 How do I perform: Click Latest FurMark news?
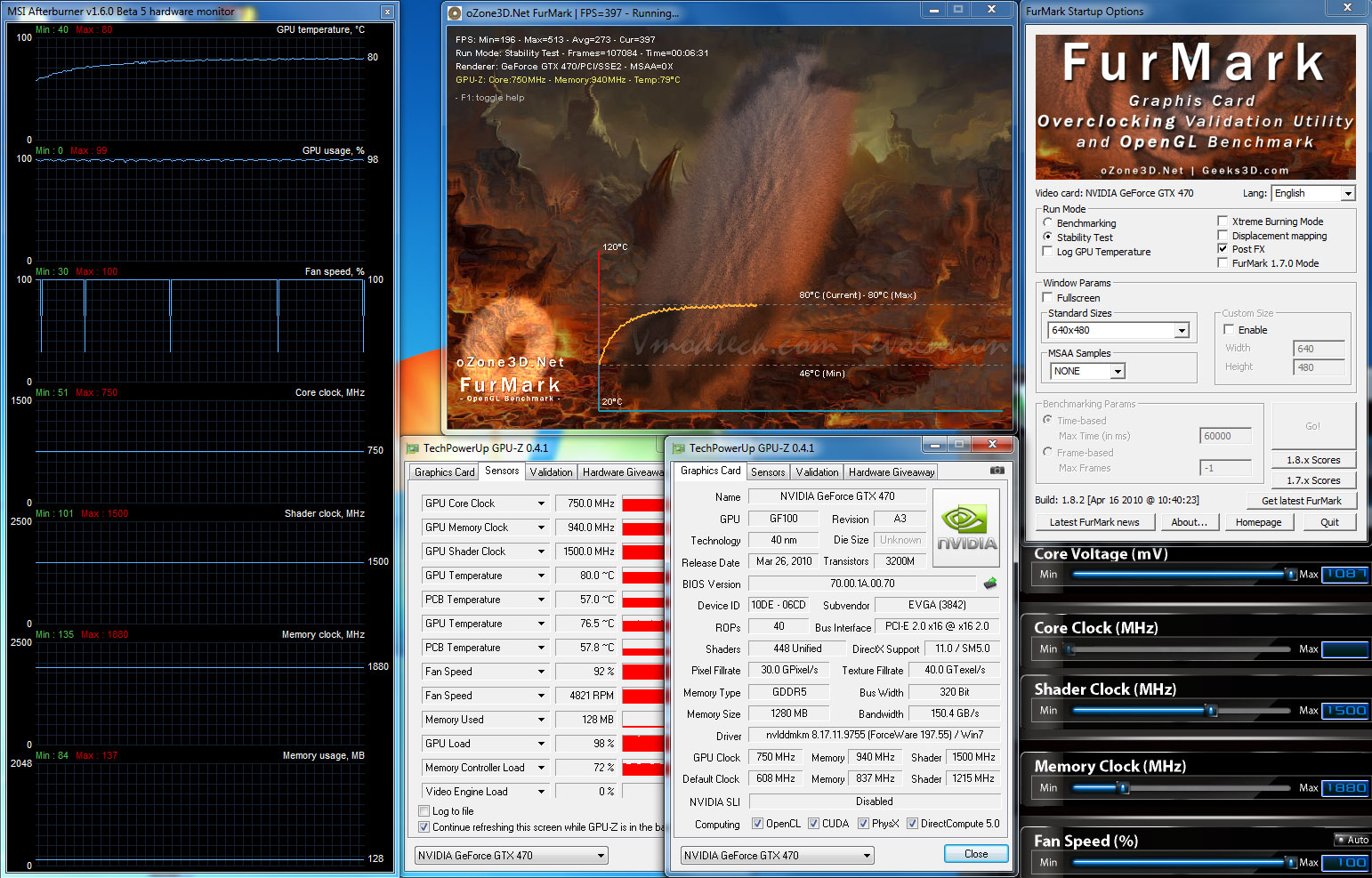(x=1094, y=522)
